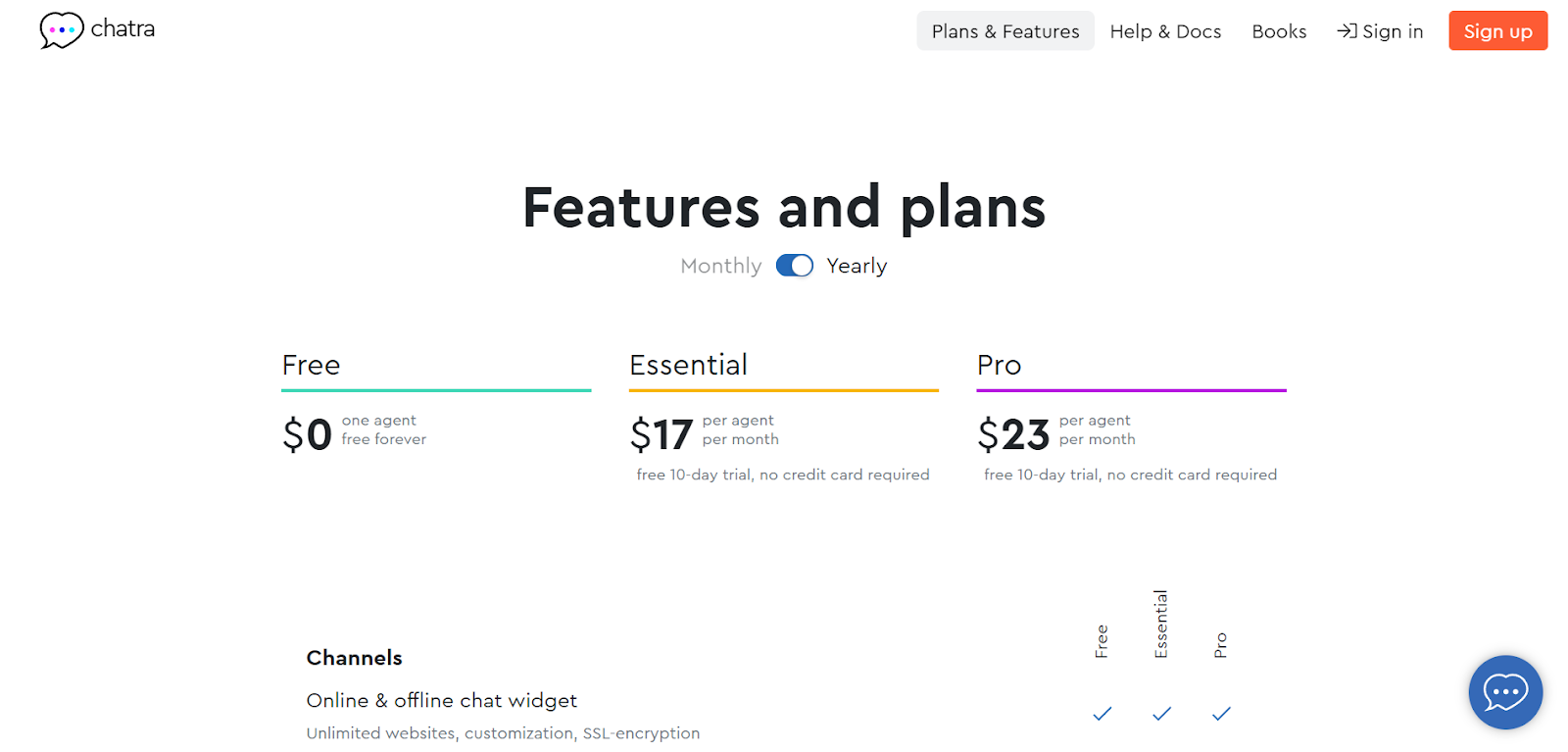
Task: Click the Free plan checkmark for chat widget
Action: pyautogui.click(x=1102, y=714)
